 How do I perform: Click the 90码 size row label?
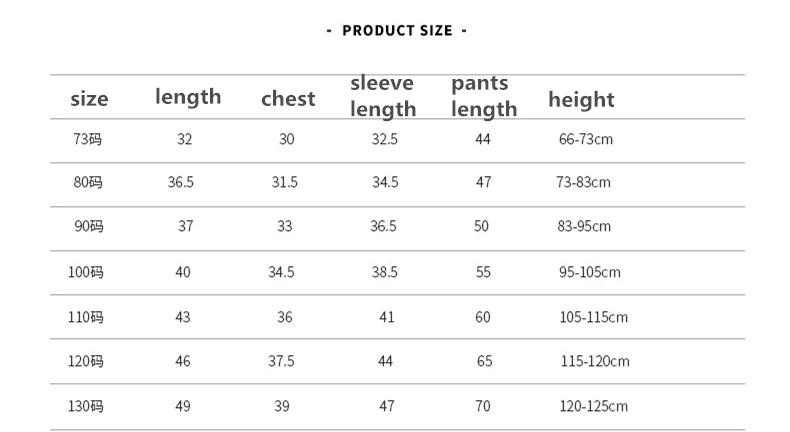tap(88, 226)
